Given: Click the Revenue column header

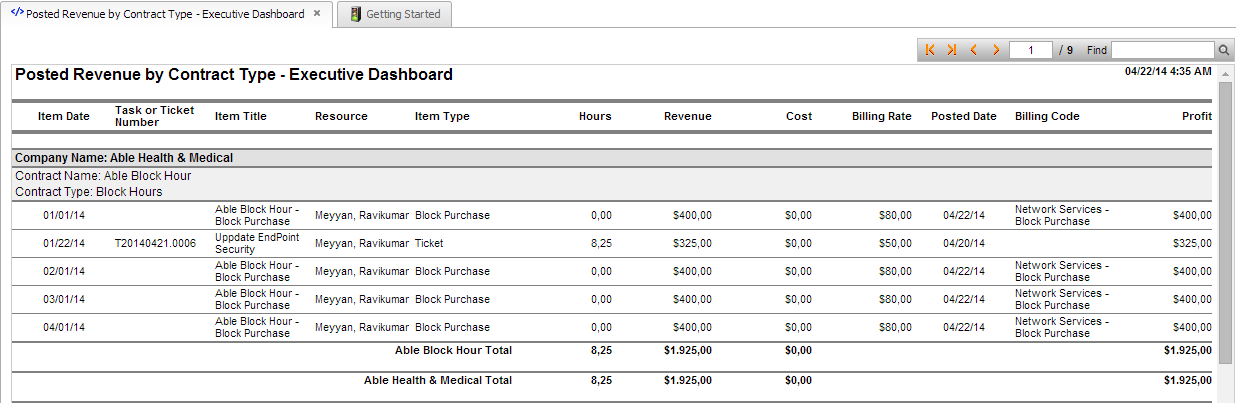Looking at the screenshot, I should (x=687, y=116).
